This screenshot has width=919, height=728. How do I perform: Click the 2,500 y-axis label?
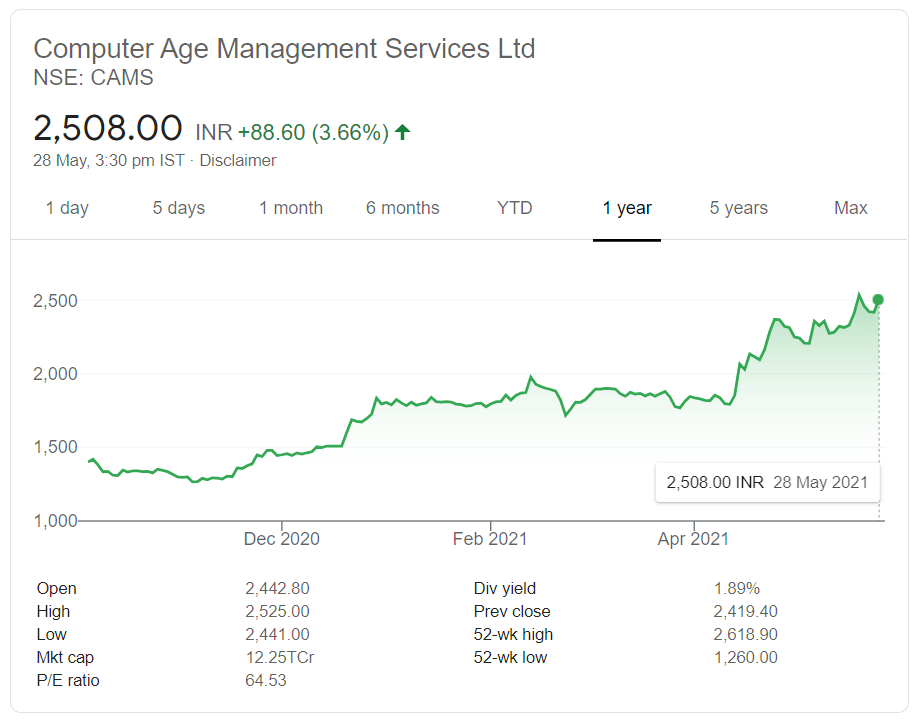(x=55, y=301)
